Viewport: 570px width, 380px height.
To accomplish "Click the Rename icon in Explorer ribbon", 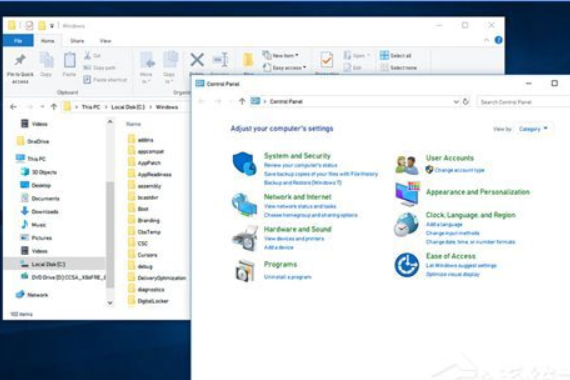I will coord(221,59).
